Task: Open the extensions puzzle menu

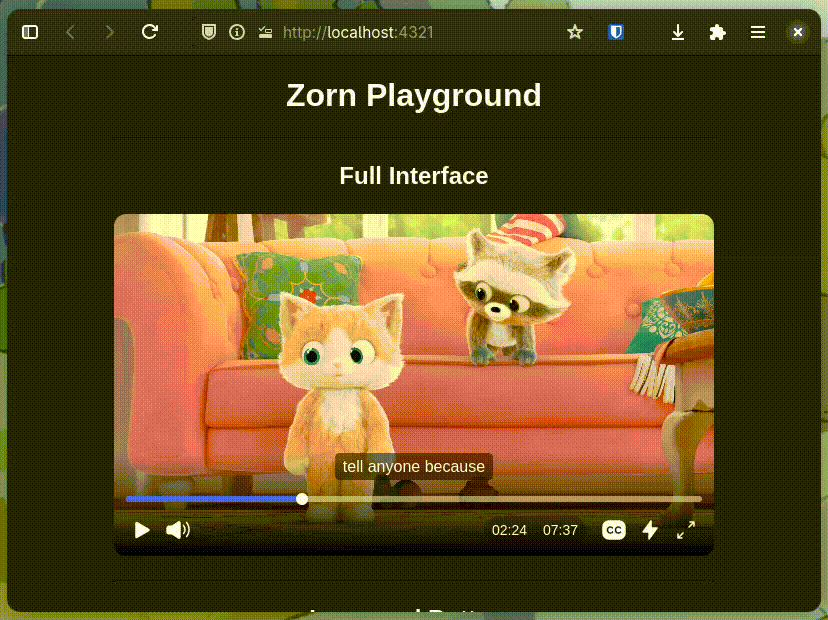Action: click(x=717, y=32)
